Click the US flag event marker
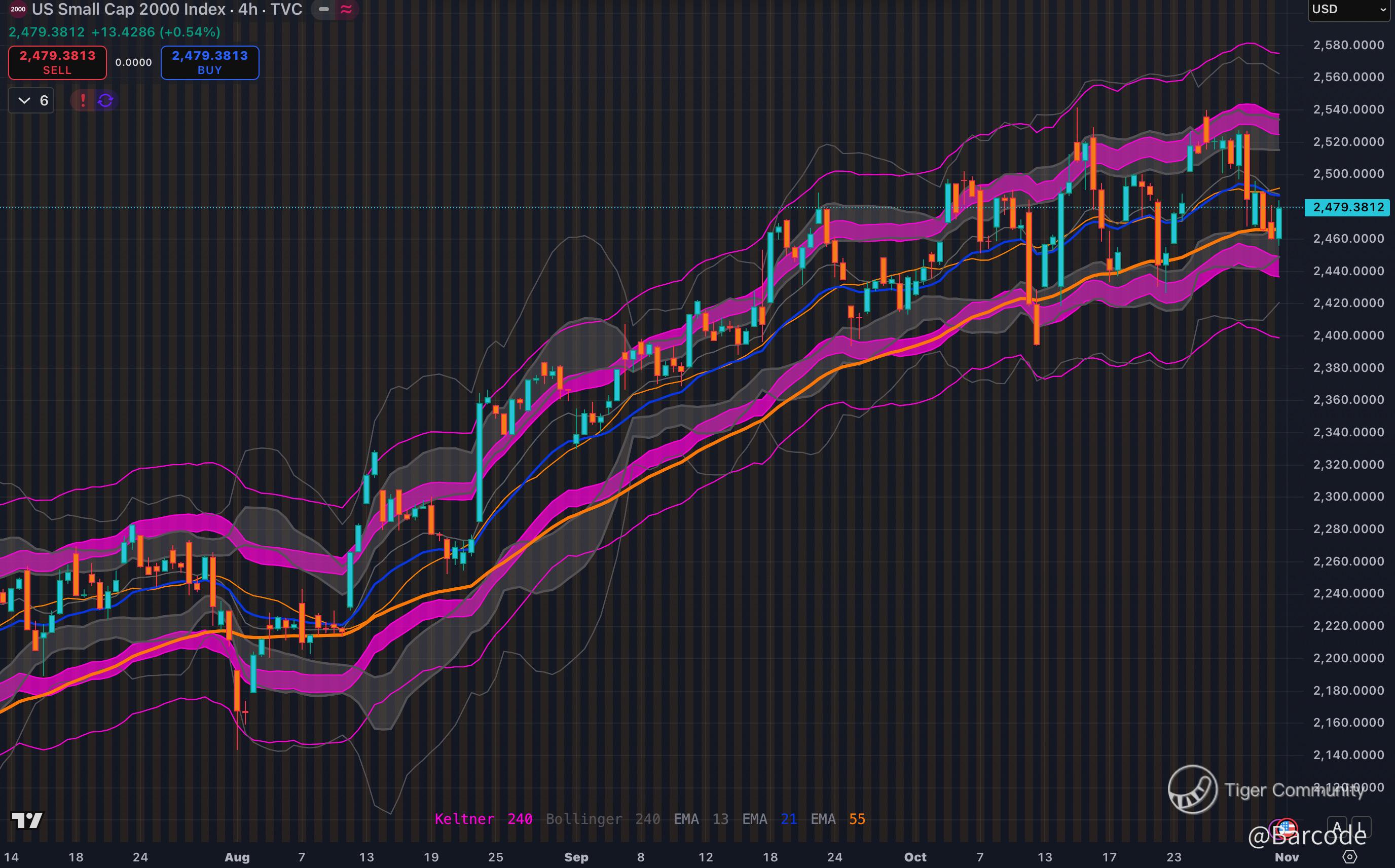The width and height of the screenshot is (1395, 868). click(x=1287, y=827)
